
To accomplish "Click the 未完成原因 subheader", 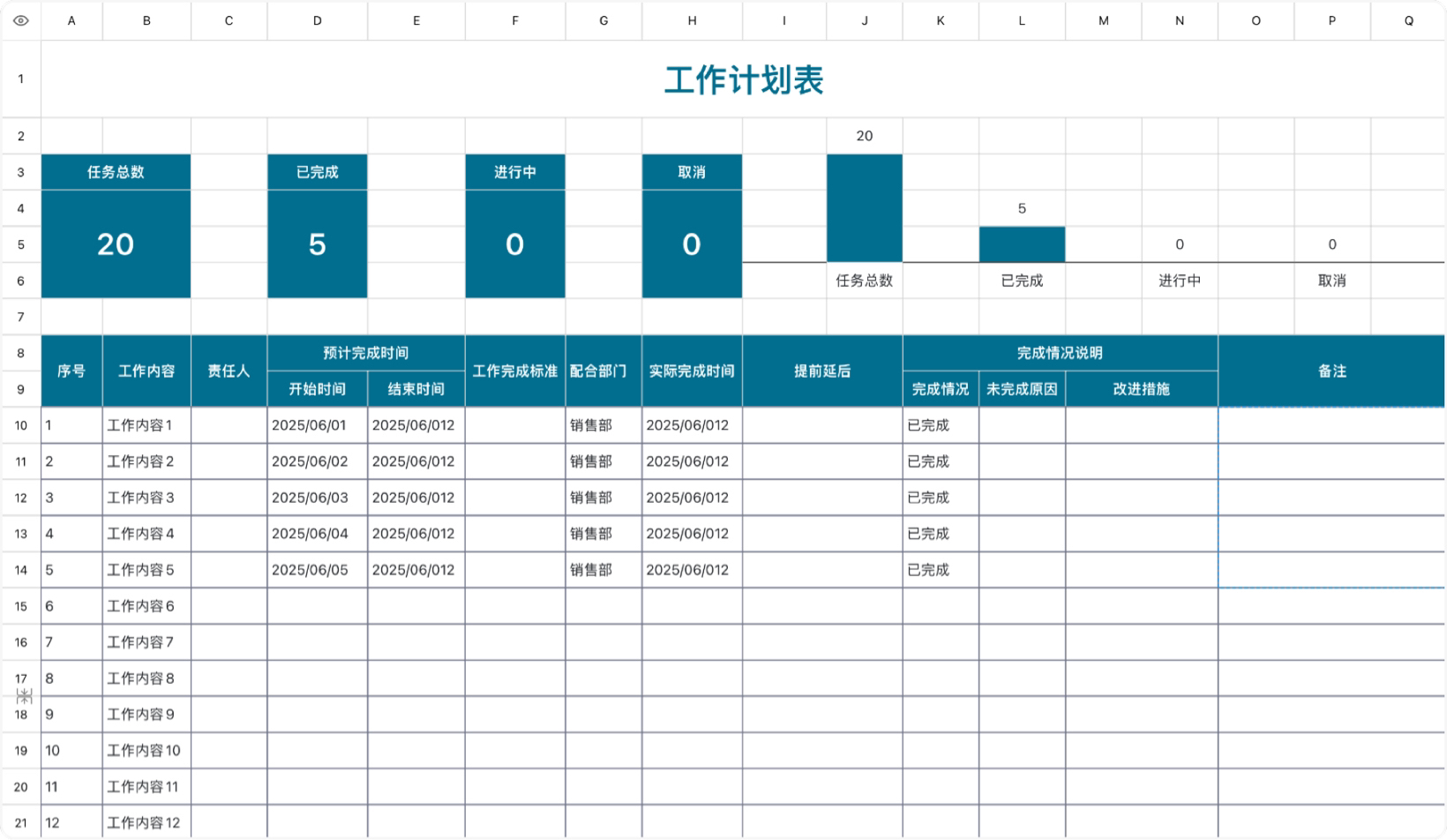I will (1022, 389).
